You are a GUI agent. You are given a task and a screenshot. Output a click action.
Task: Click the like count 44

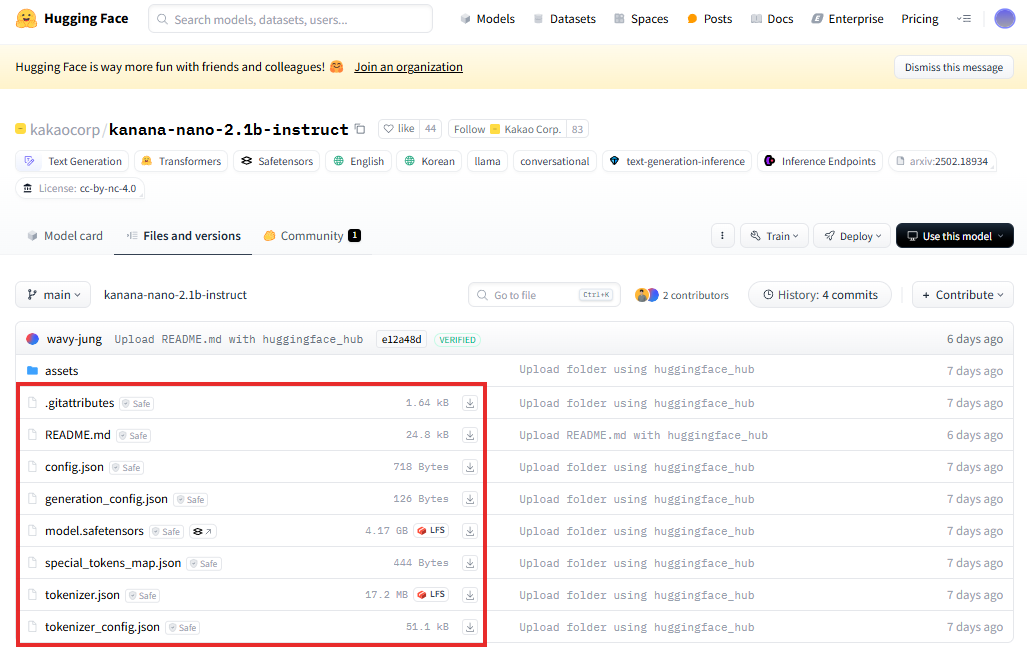tap(430, 129)
